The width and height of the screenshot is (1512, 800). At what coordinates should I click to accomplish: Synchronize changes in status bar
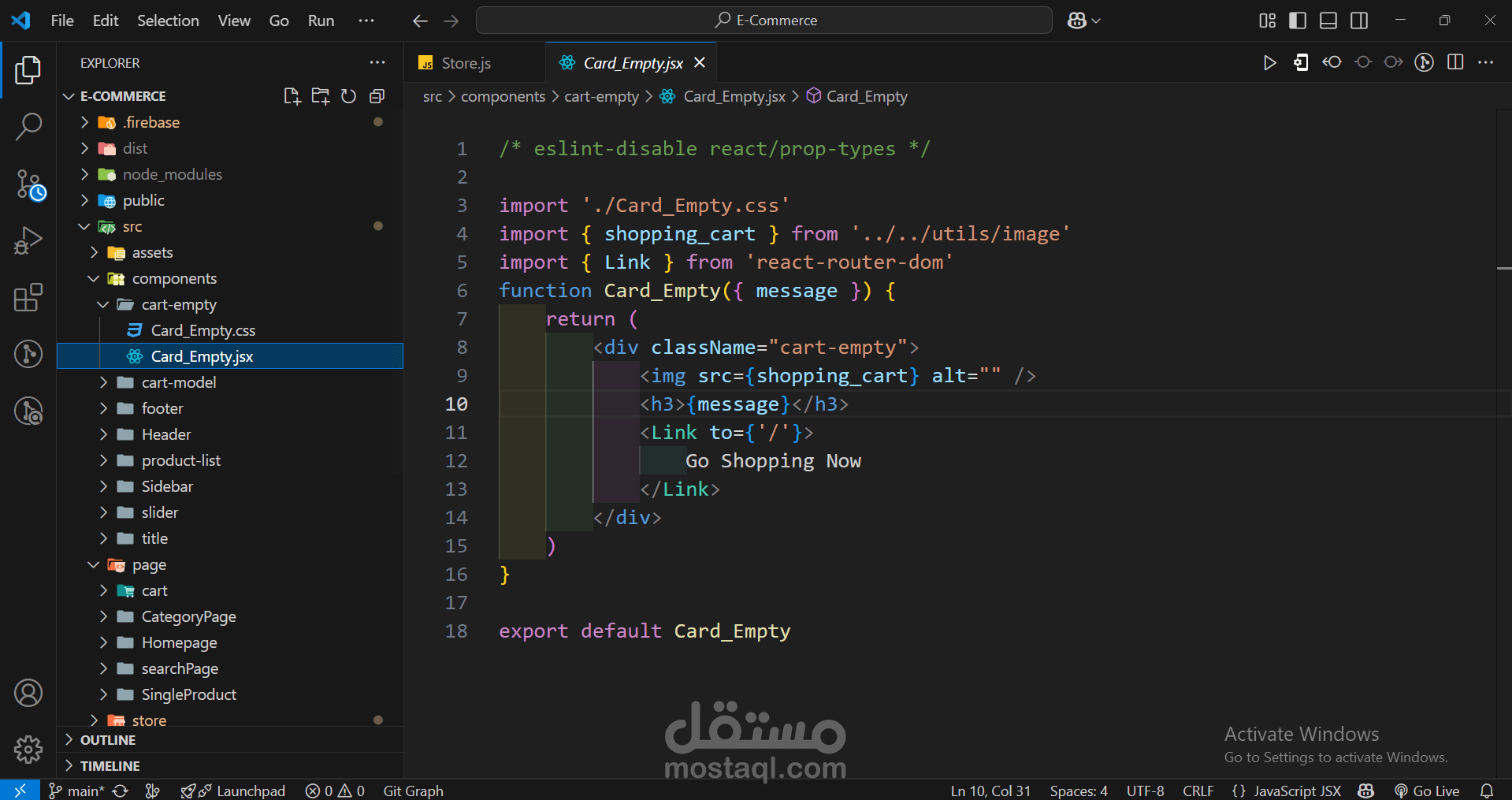(x=121, y=791)
